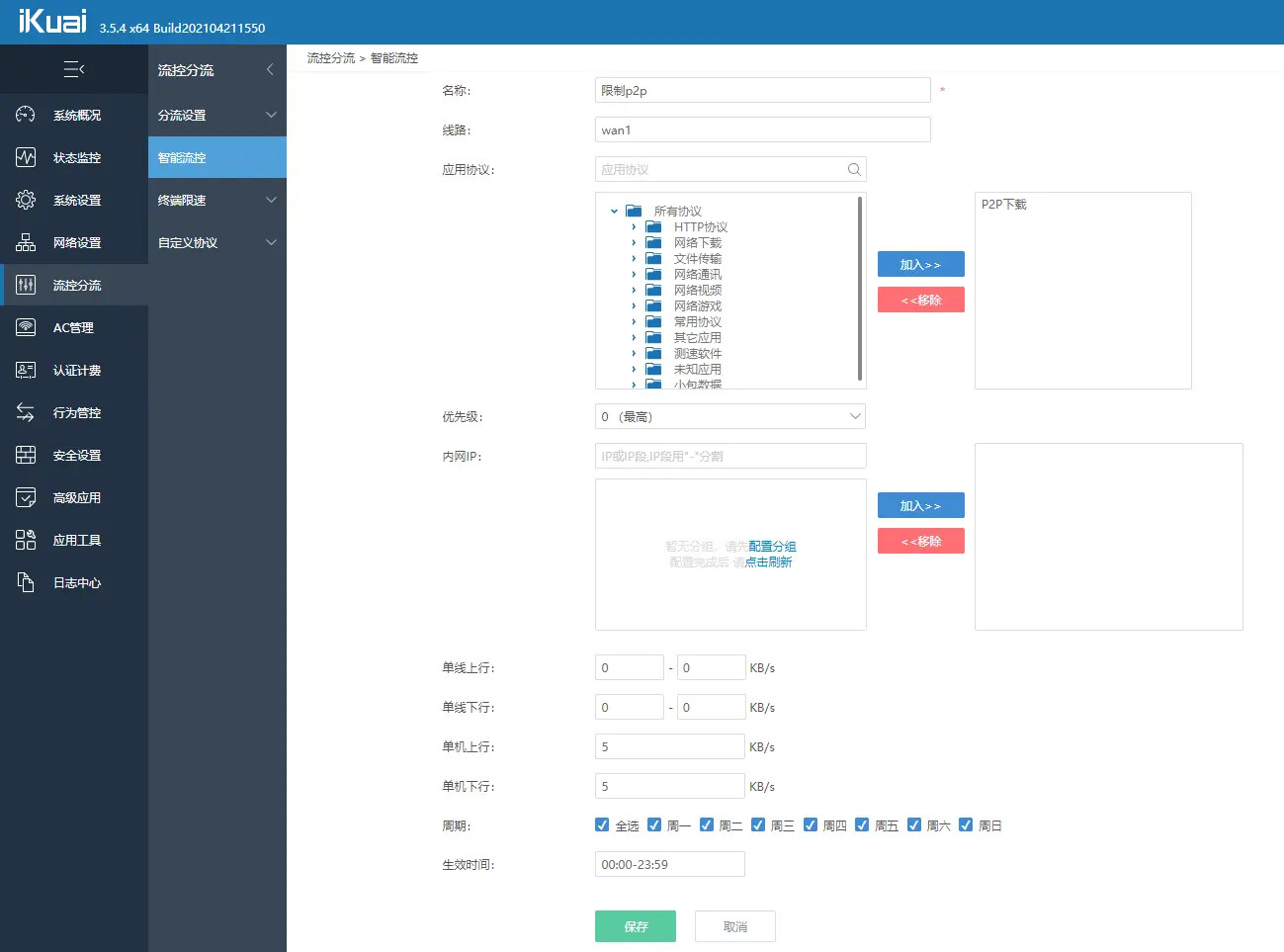Click <<移除 button for 内网IP

click(921, 541)
